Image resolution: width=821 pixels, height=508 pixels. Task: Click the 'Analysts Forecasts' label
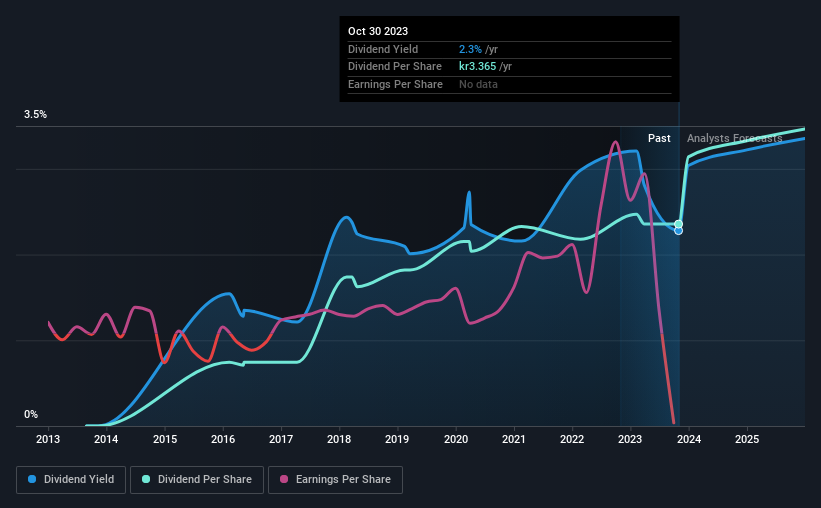click(x=735, y=138)
